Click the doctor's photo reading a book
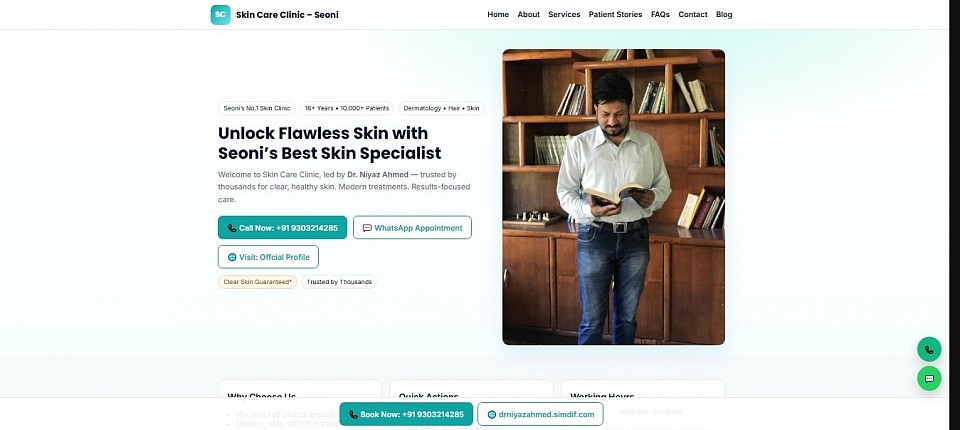Screen dimensions: 960x430 [x=613, y=197]
